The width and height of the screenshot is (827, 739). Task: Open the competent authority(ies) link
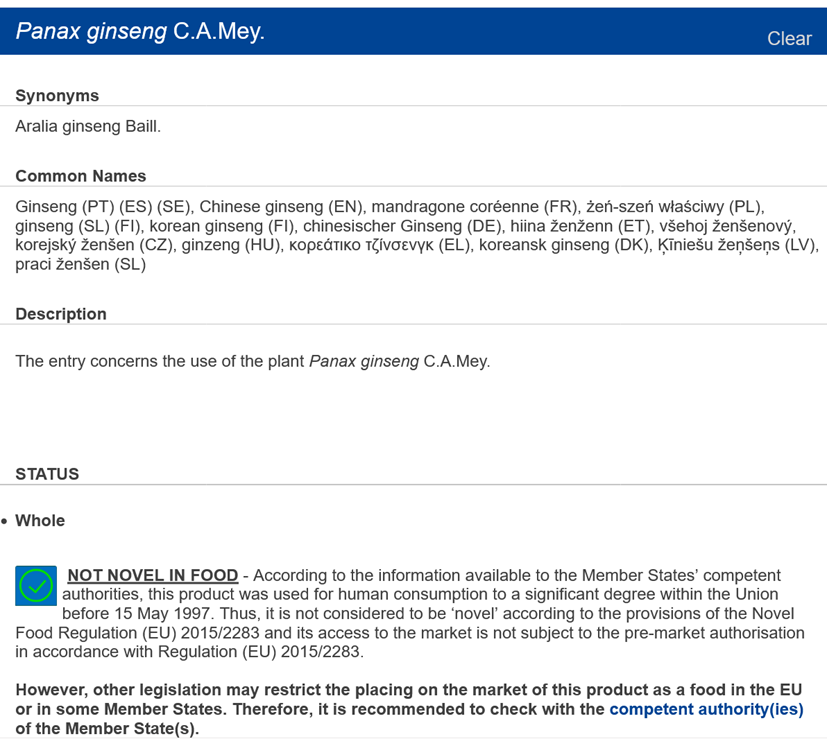pyautogui.click(x=706, y=709)
